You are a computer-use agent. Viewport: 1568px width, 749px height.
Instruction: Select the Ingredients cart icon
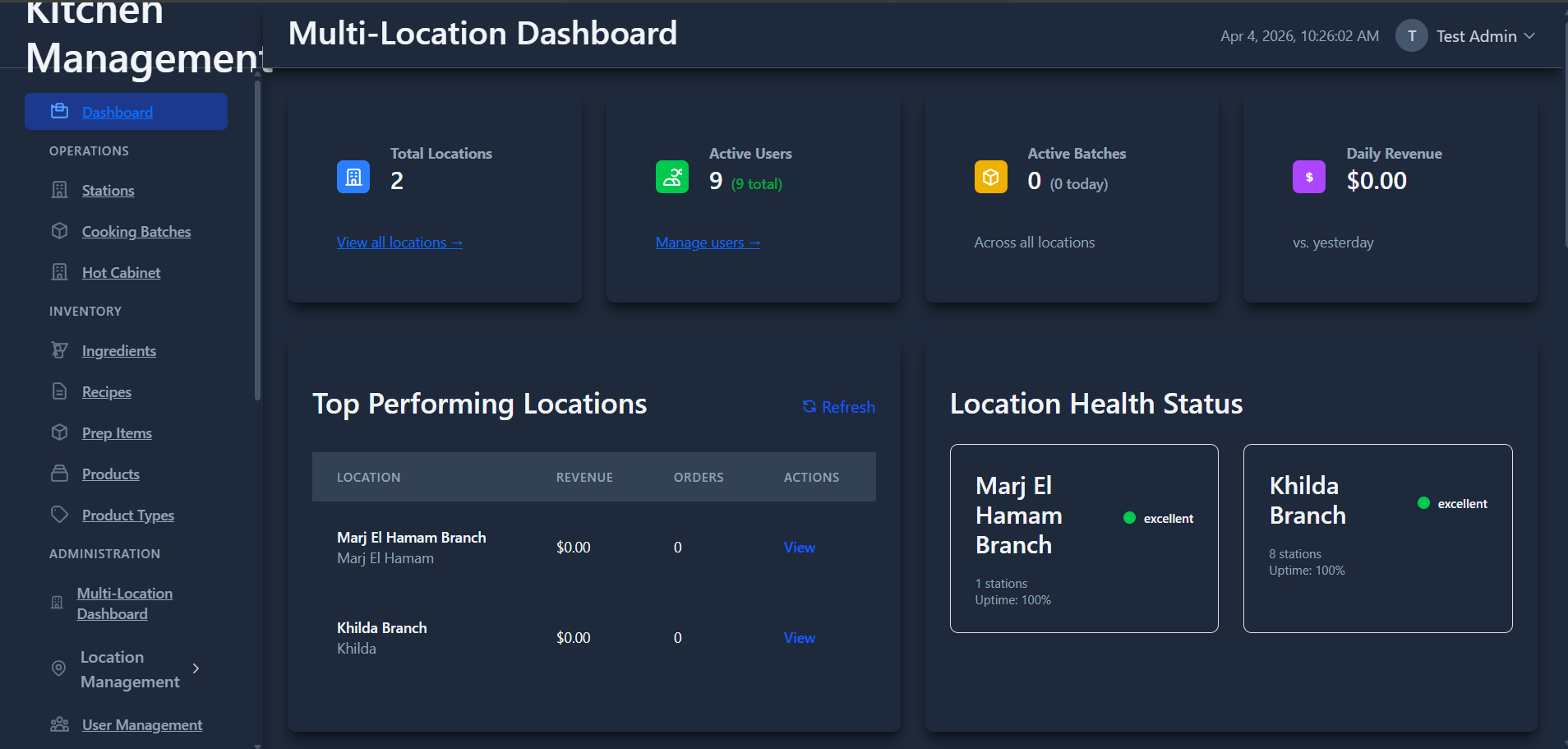(59, 349)
